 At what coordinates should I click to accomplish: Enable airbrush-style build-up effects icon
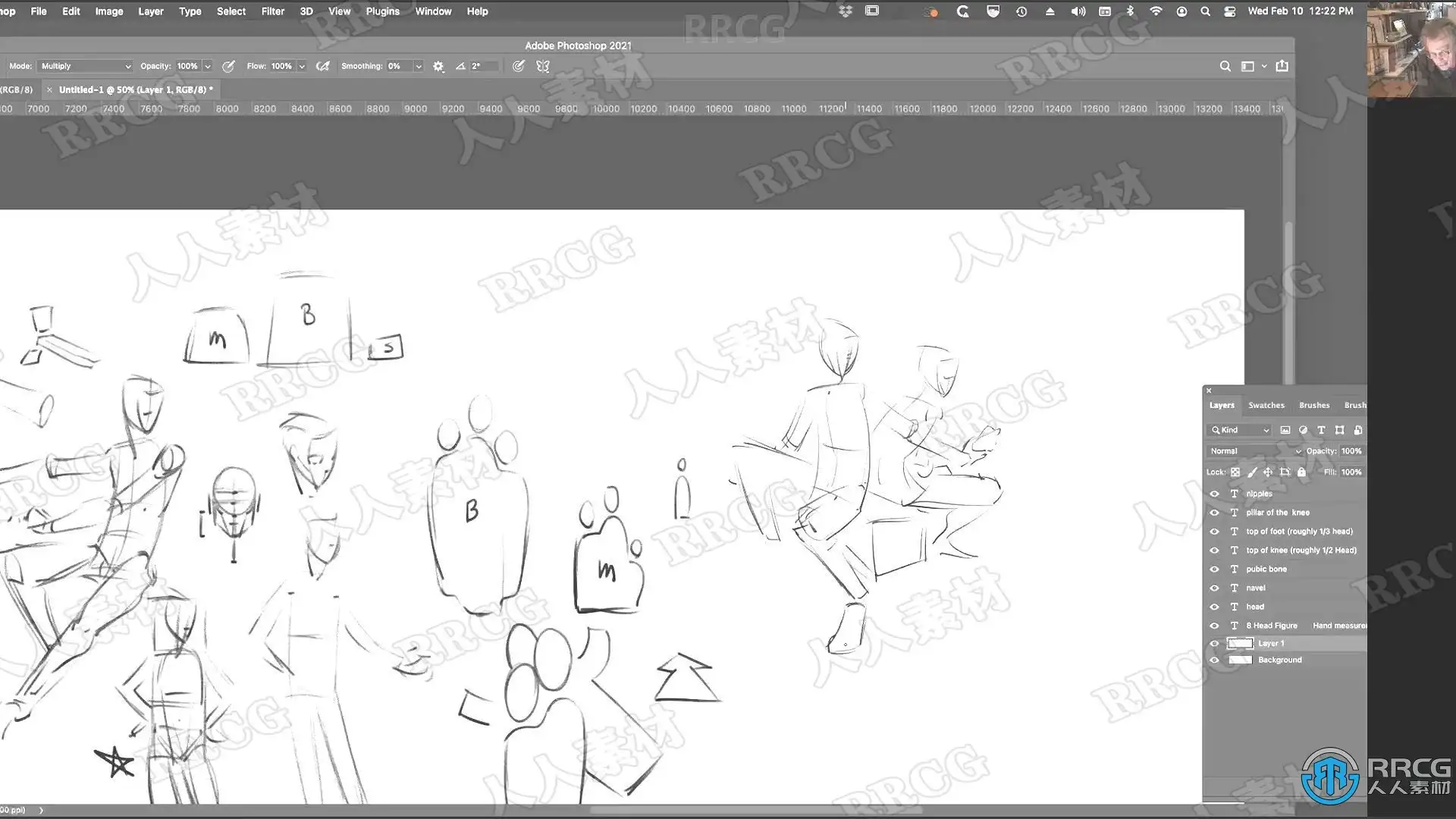pyautogui.click(x=323, y=66)
